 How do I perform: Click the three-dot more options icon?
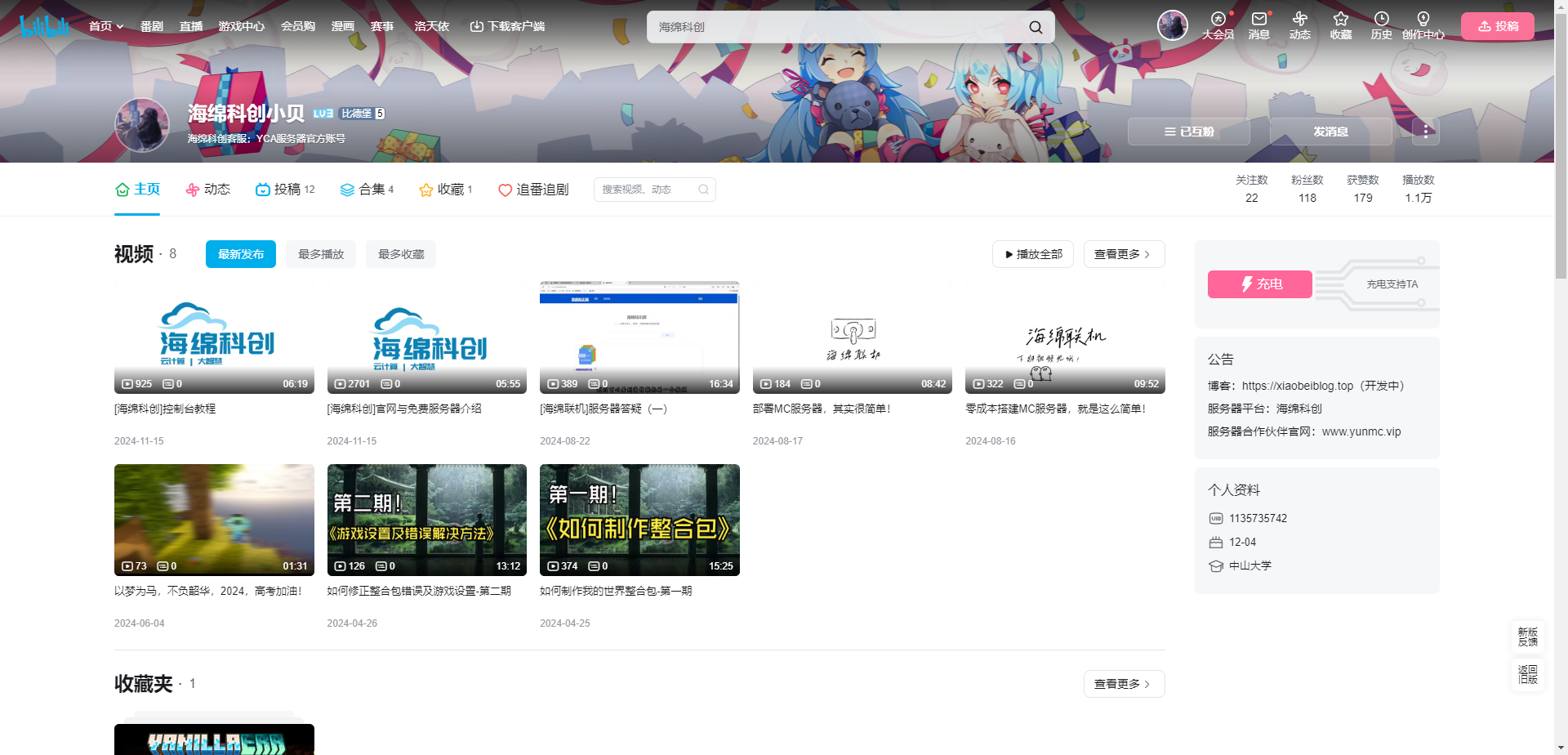[1426, 132]
